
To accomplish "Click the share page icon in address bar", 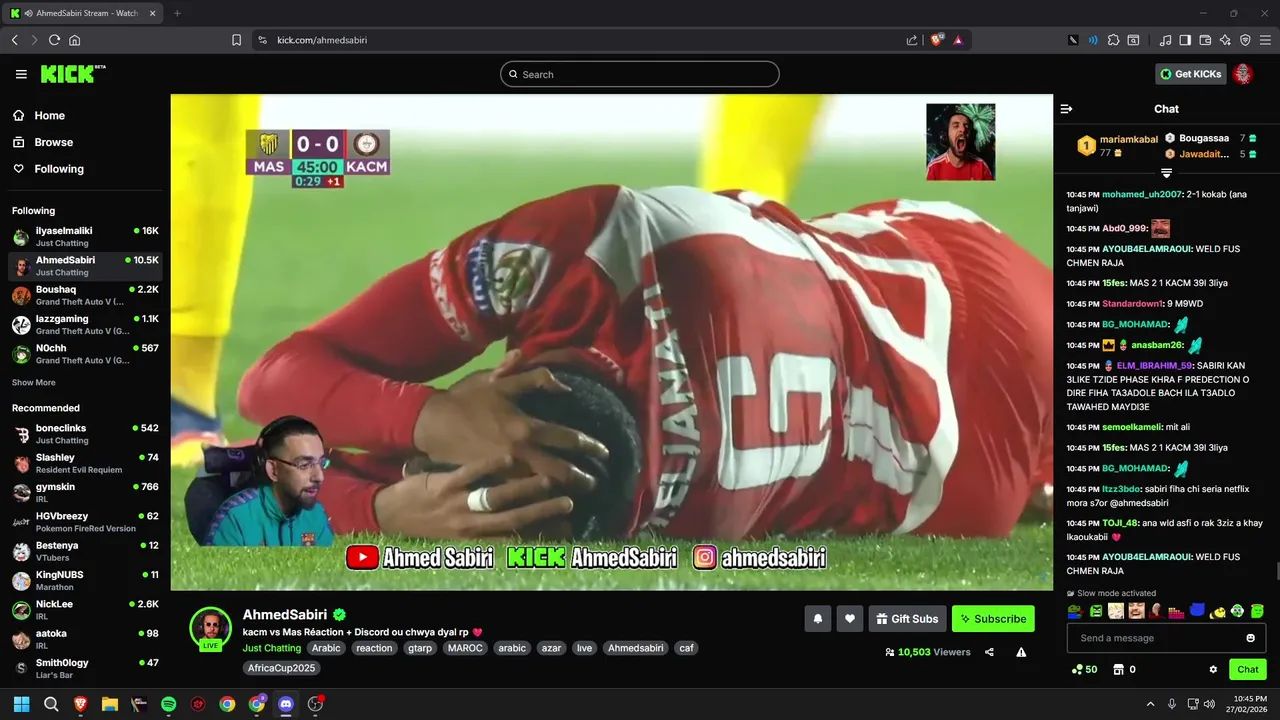I will tap(912, 40).
